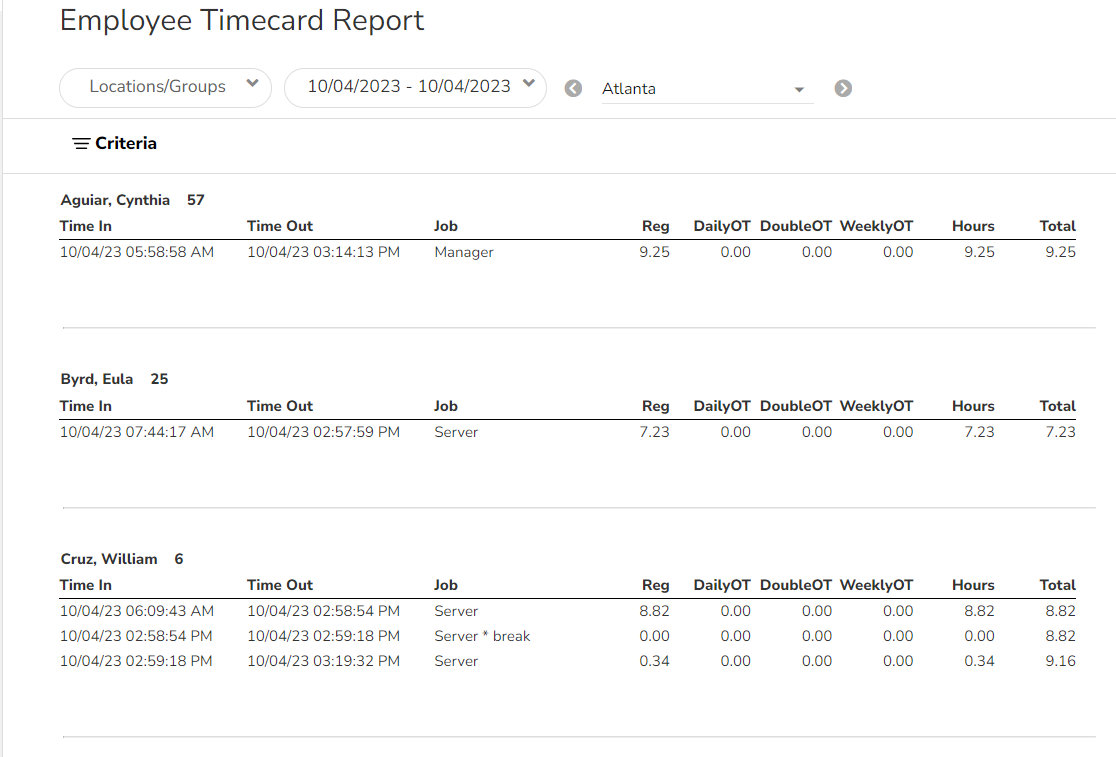
Task: Click Job header in Byrd's table
Action: click(445, 406)
